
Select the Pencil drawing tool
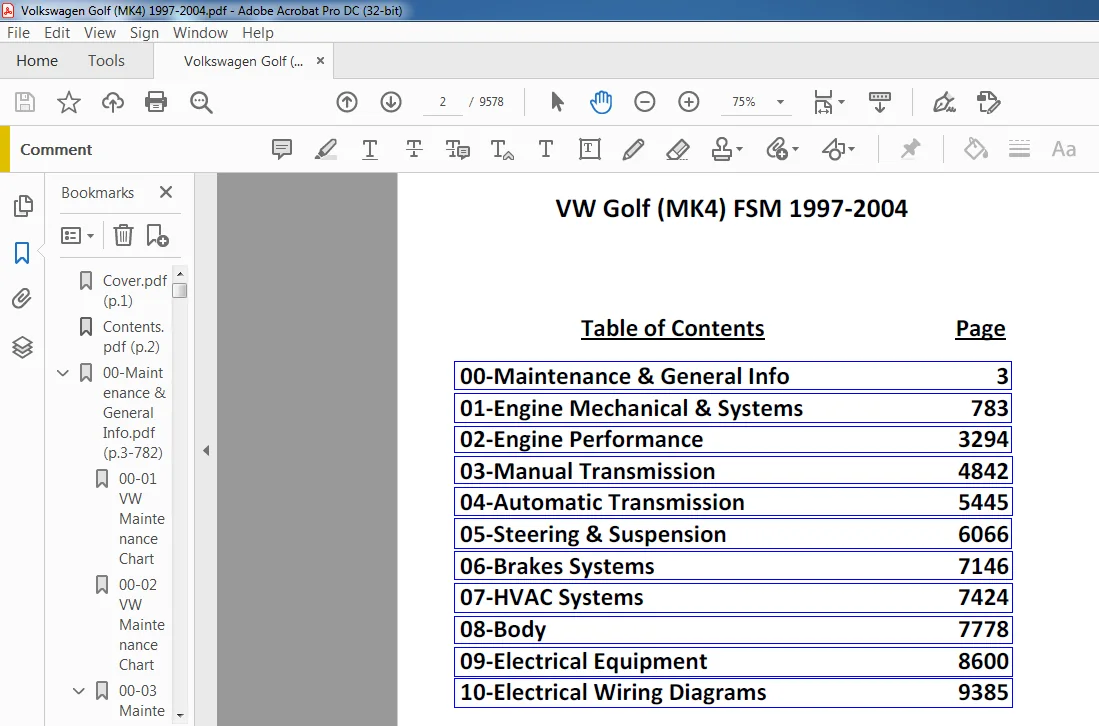633,149
